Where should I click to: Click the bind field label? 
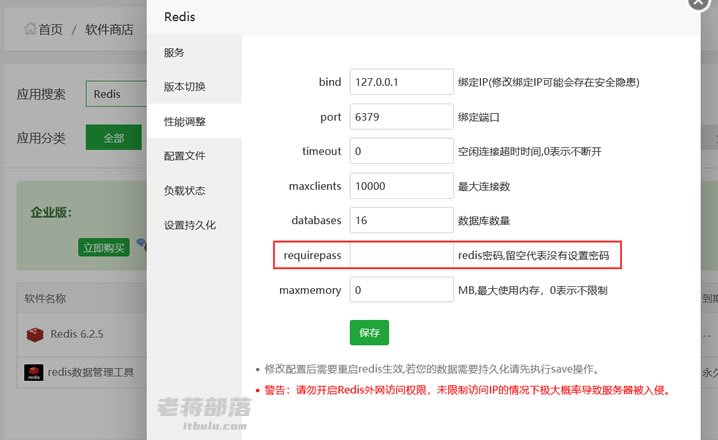(330, 82)
